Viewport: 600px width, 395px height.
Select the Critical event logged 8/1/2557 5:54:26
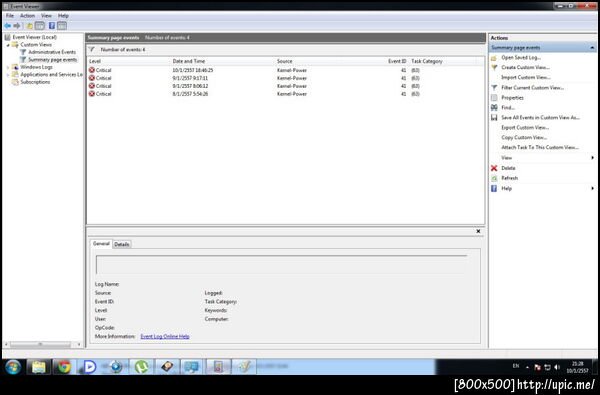tap(285, 94)
